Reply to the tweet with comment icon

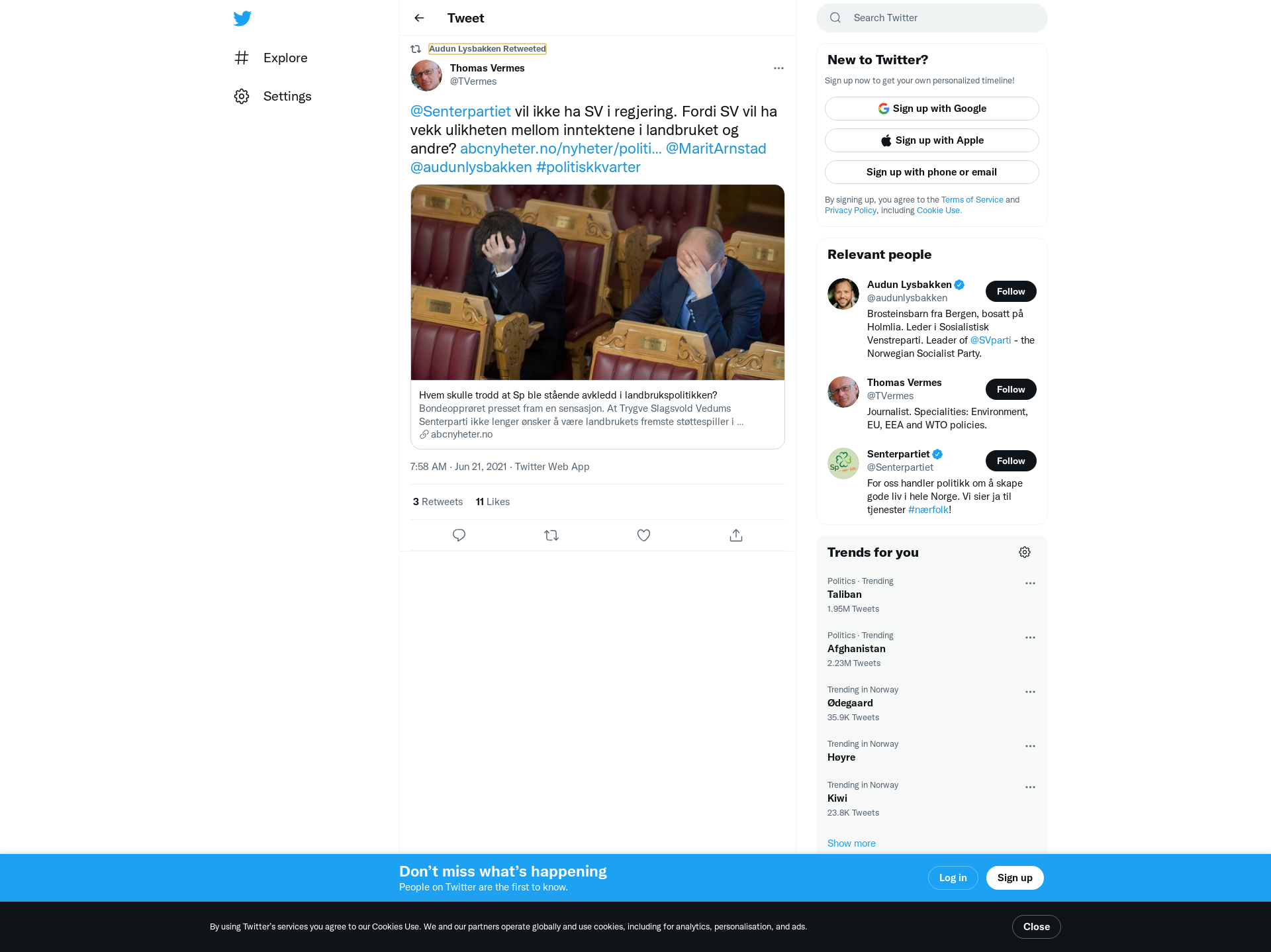click(x=459, y=535)
